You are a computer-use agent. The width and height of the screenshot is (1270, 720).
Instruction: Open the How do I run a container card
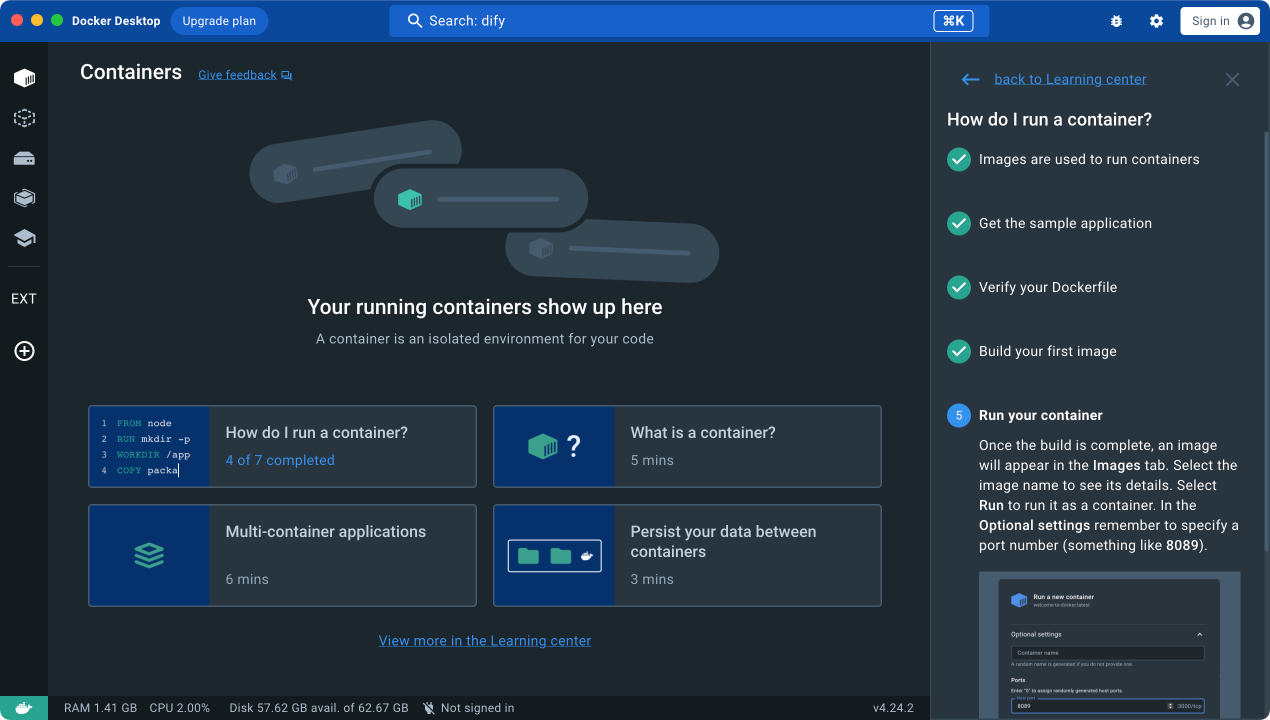(282, 446)
